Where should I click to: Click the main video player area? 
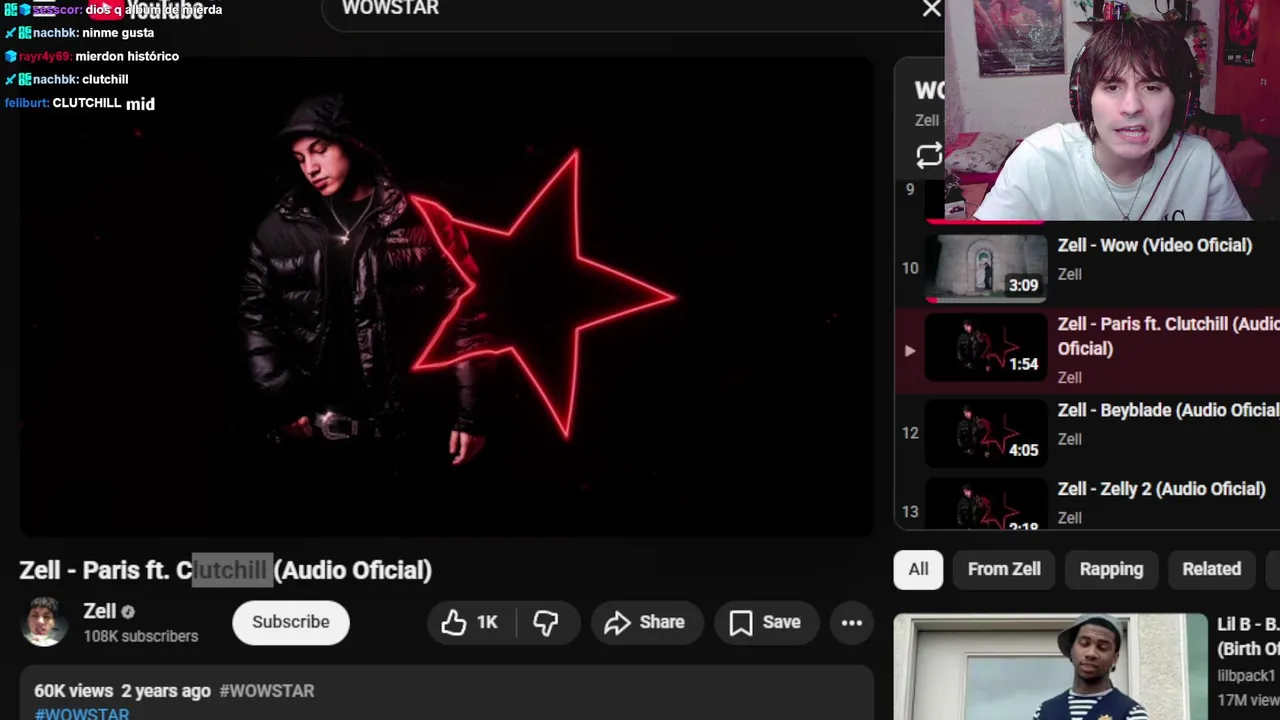(447, 296)
